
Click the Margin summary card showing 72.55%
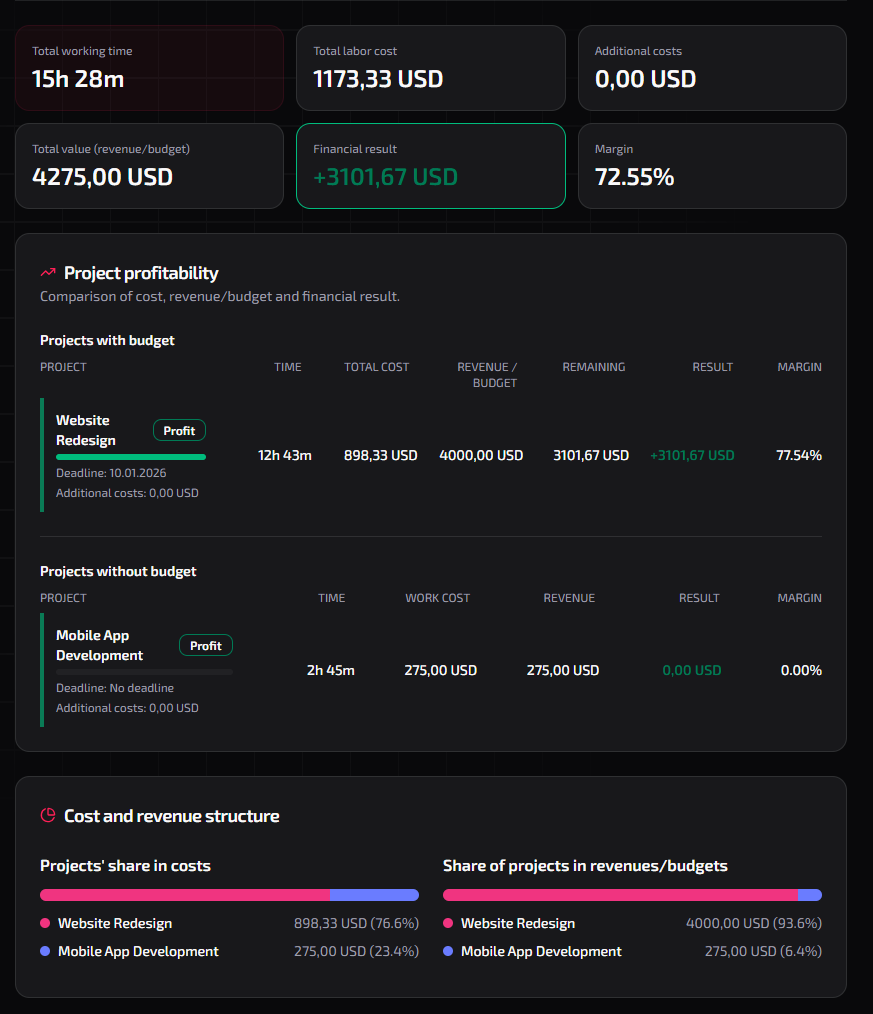pos(712,165)
